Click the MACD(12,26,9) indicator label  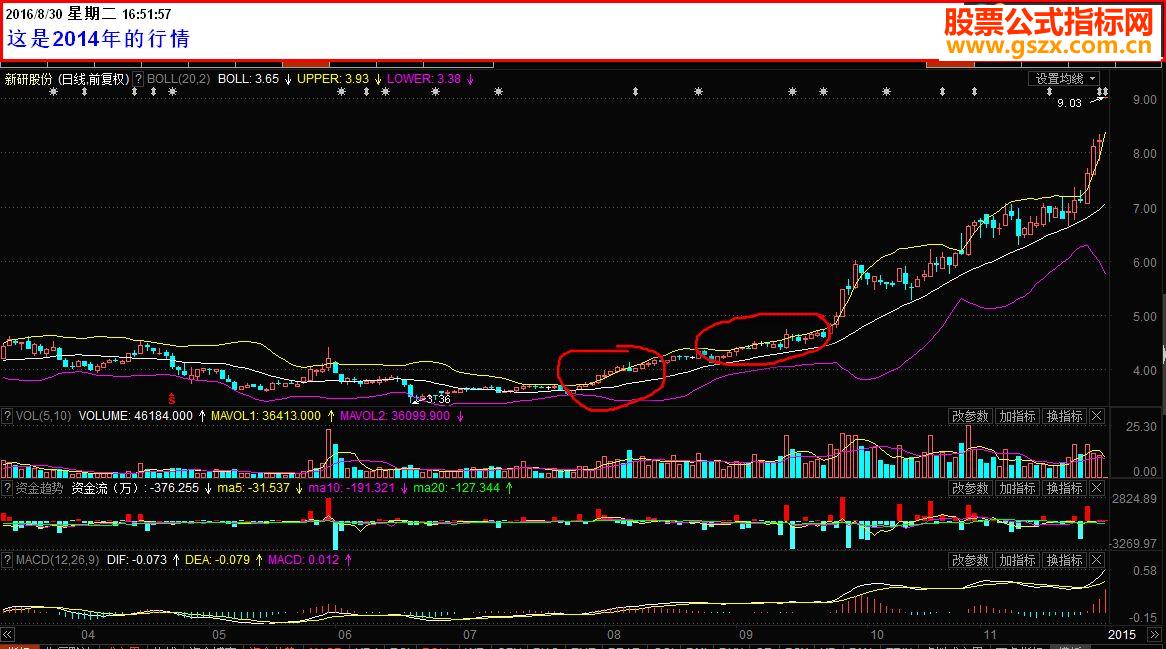point(57,560)
